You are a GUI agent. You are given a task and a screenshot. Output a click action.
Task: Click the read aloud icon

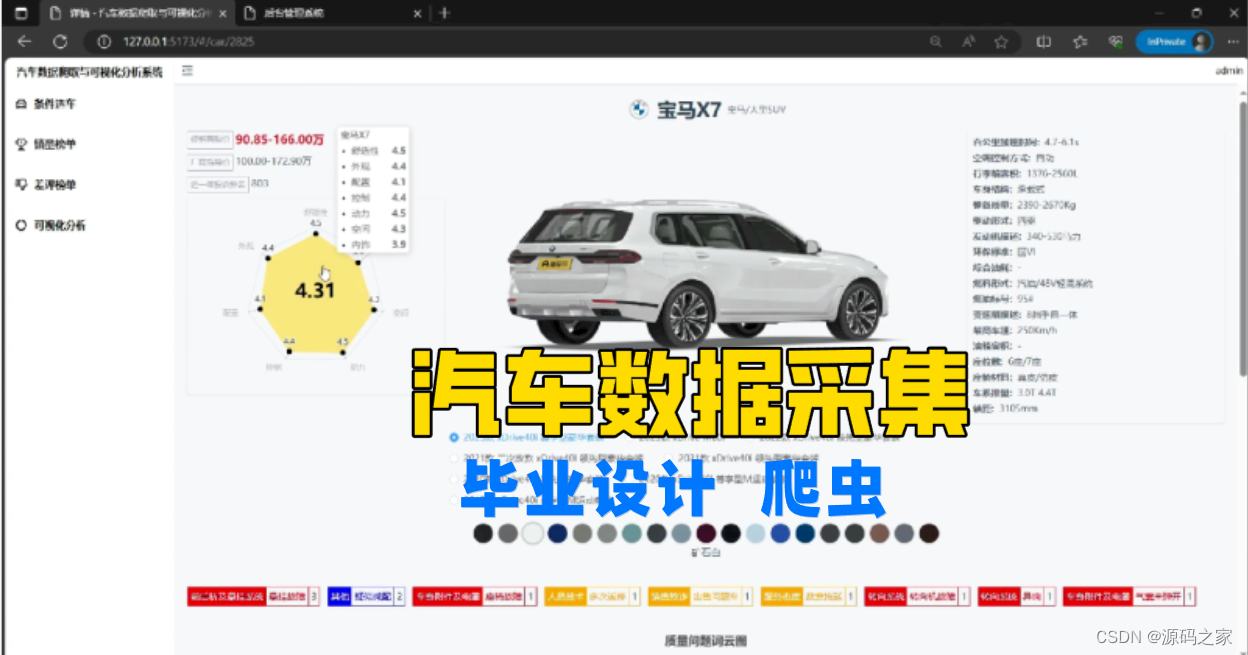coord(968,42)
